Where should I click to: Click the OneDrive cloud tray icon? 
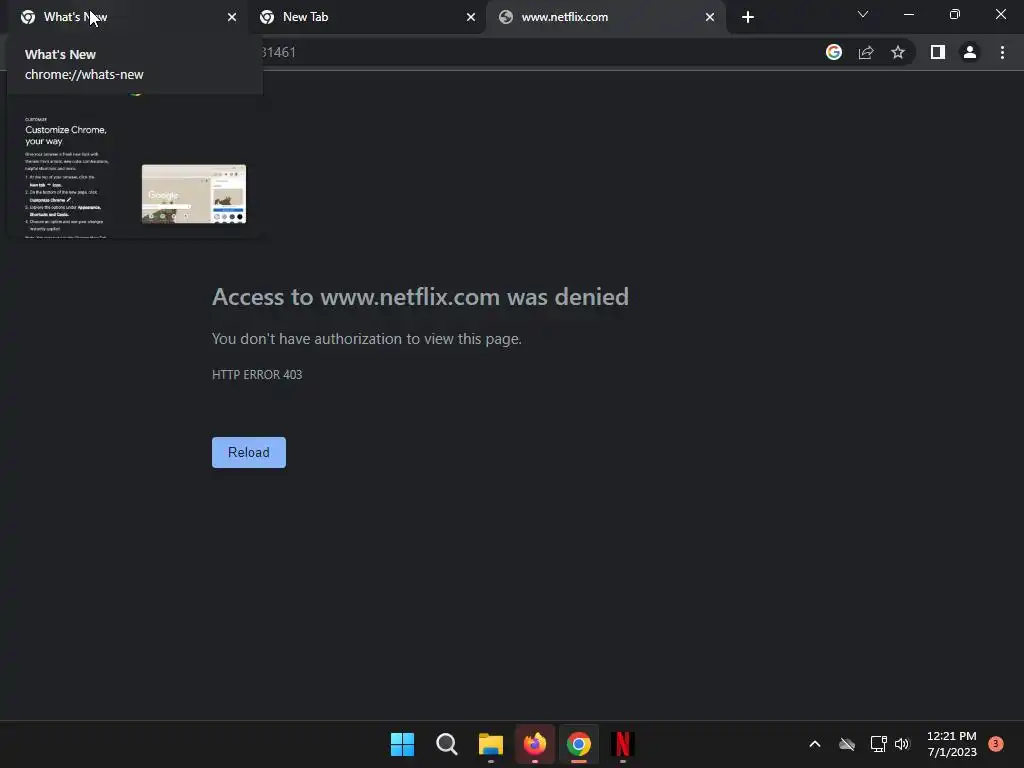click(847, 744)
